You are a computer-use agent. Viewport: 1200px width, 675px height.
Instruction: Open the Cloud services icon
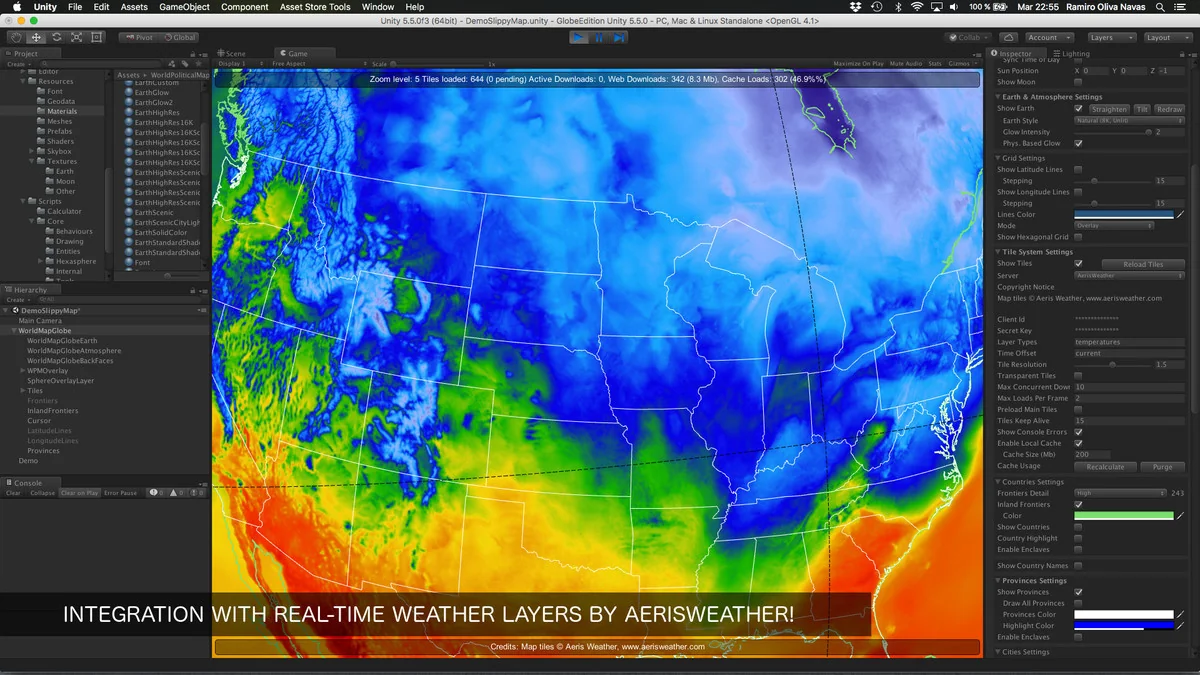point(1009,37)
